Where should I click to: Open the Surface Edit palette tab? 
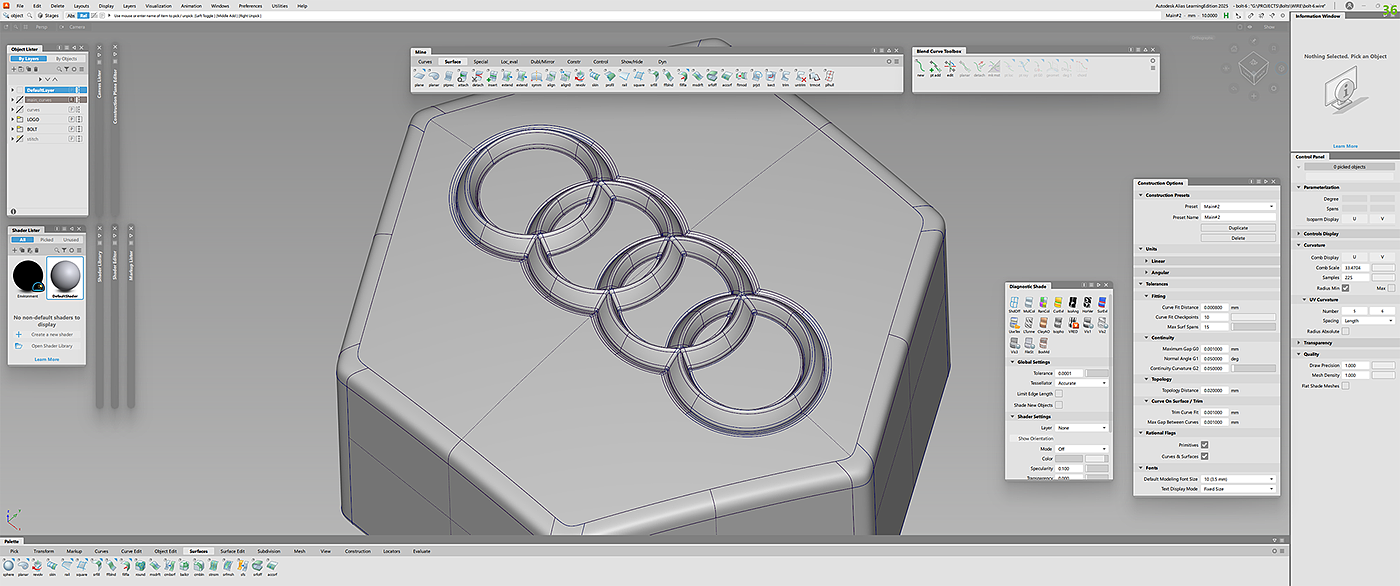[x=232, y=551]
